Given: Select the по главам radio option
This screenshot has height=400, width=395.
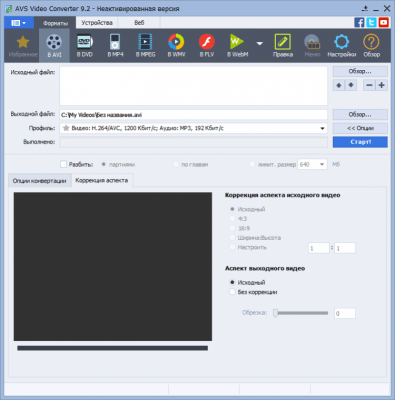Looking at the screenshot, I should 175,164.
